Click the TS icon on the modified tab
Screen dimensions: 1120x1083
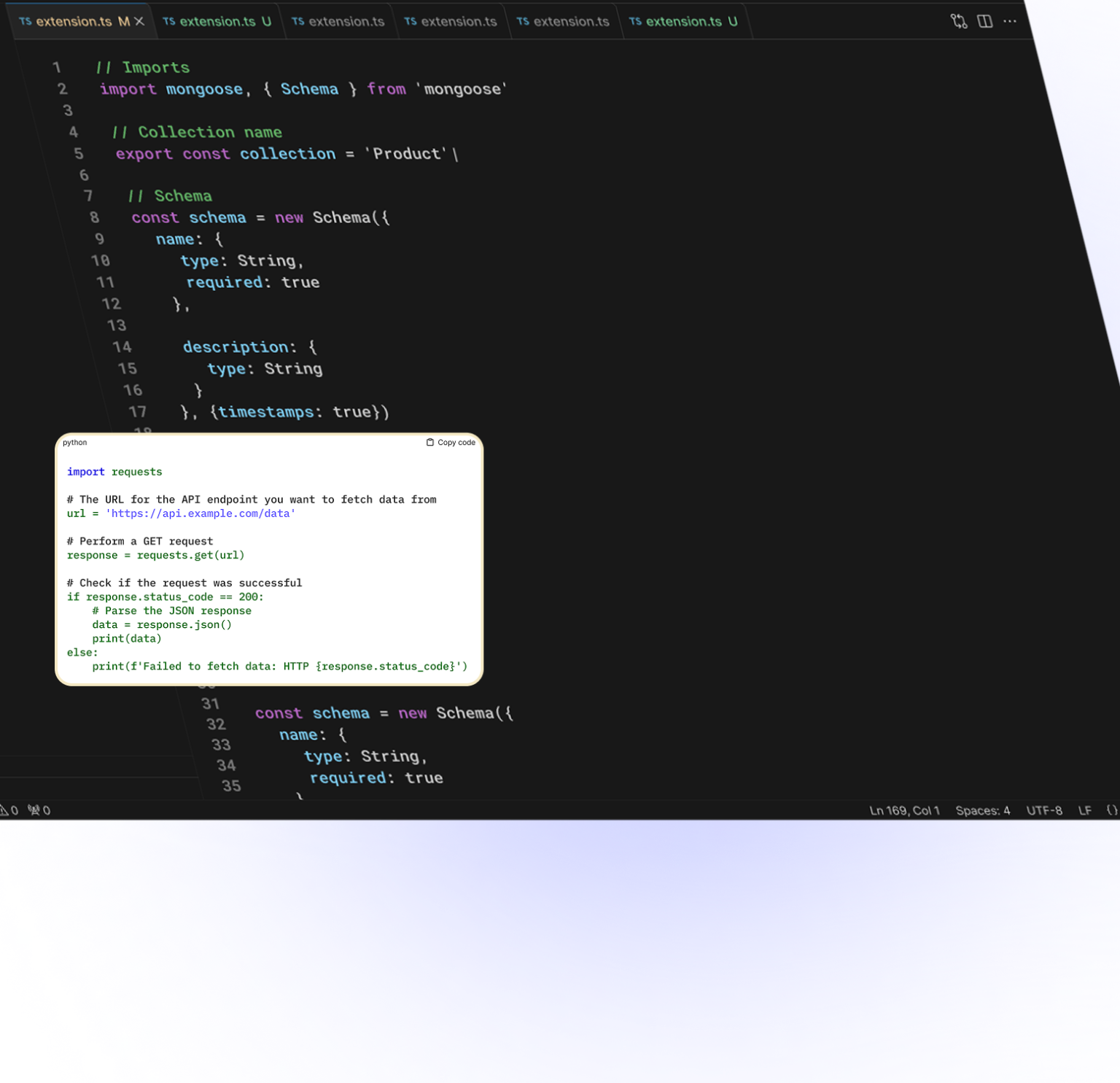pos(26,21)
